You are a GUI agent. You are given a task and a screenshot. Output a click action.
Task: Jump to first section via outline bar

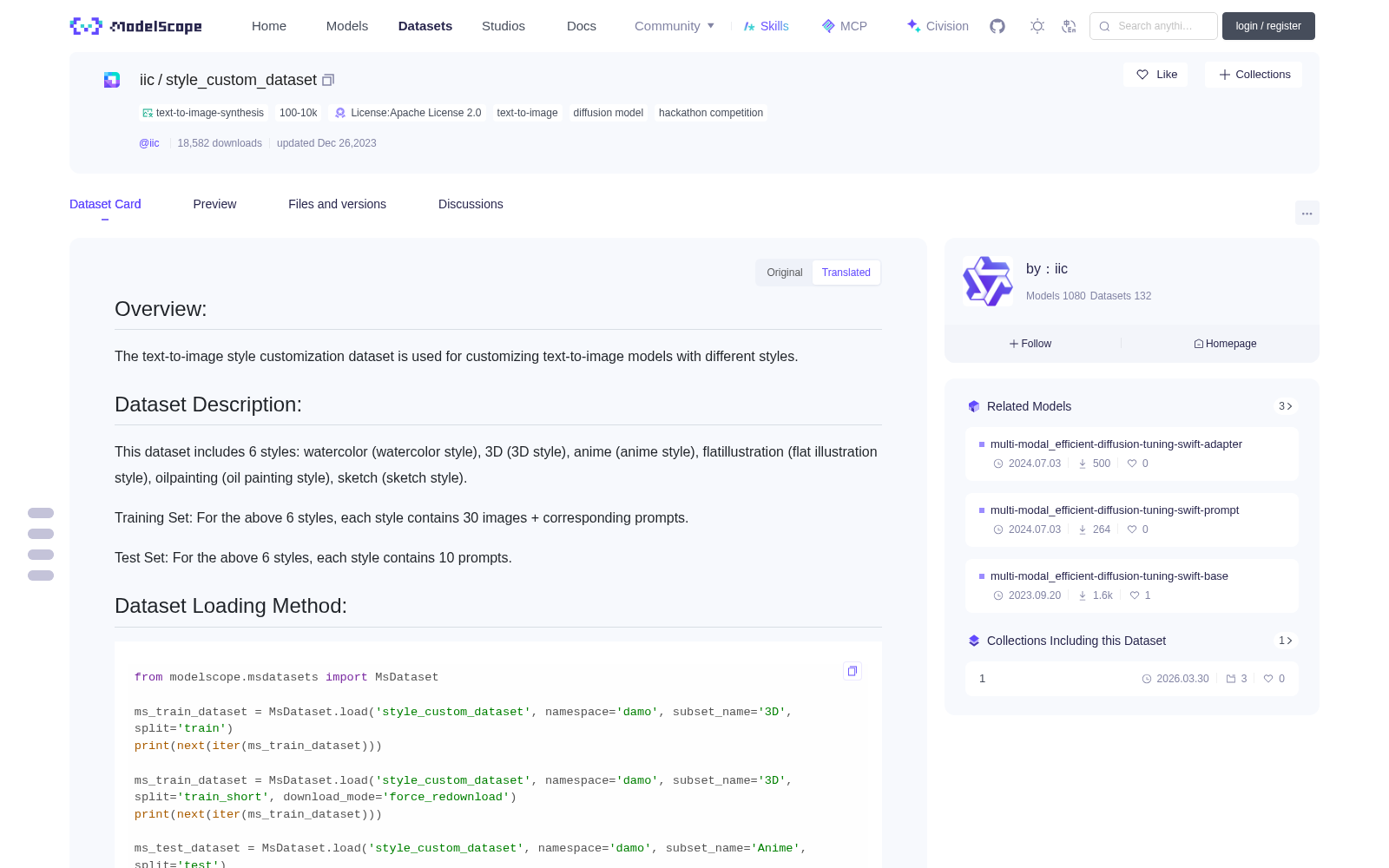41,513
